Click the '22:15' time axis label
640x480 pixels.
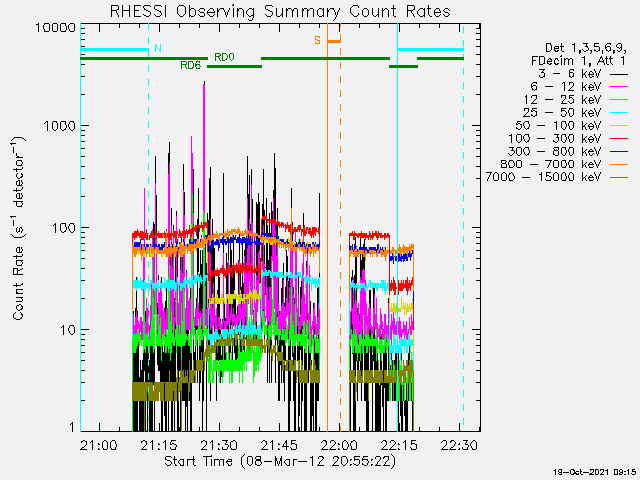[399, 445]
